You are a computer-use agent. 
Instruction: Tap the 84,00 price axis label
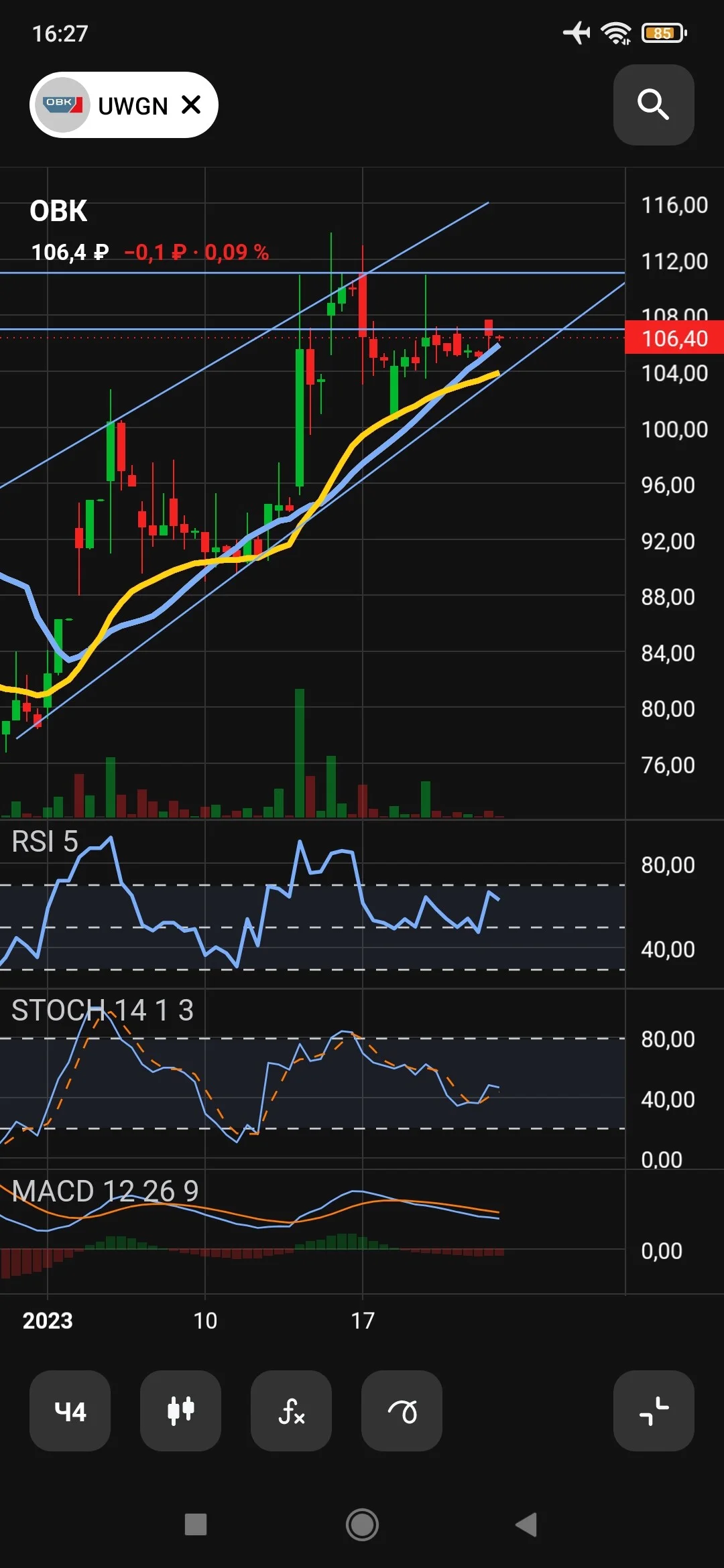coord(668,653)
